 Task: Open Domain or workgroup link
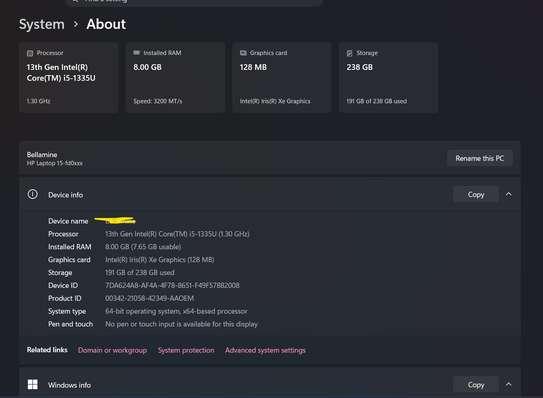(112, 350)
